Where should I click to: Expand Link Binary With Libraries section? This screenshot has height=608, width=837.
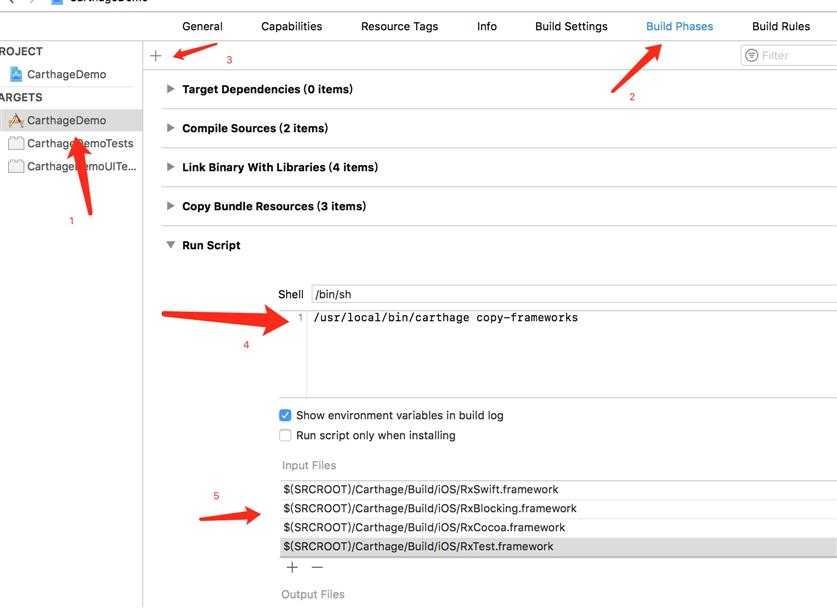pyautogui.click(x=170, y=167)
